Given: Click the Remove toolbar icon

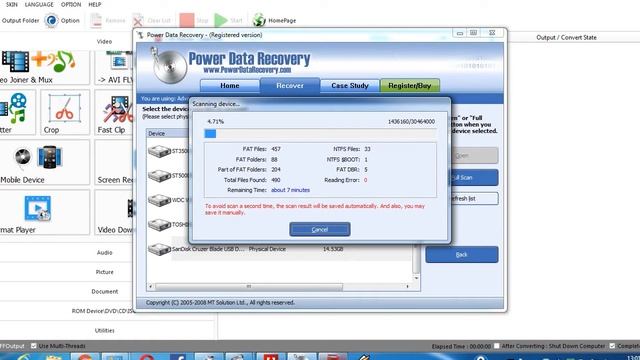Looking at the screenshot, I should (x=96, y=20).
